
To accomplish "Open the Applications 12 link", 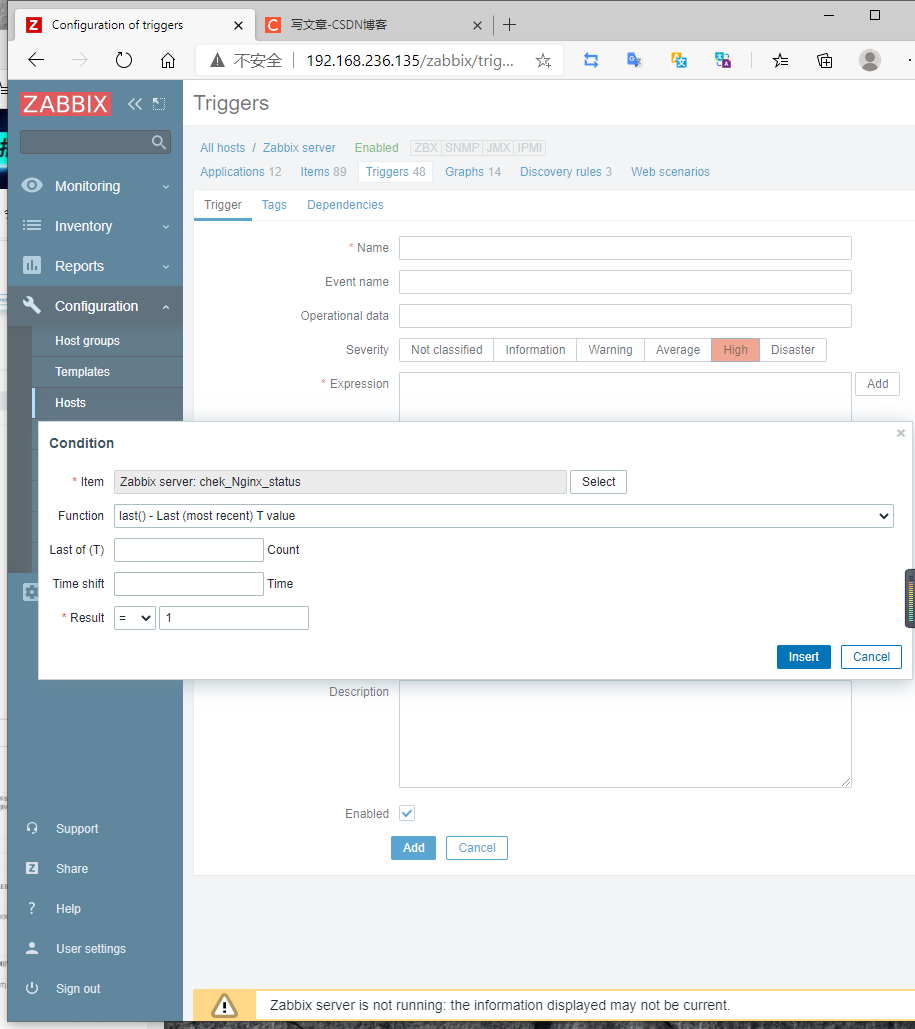I will (241, 172).
